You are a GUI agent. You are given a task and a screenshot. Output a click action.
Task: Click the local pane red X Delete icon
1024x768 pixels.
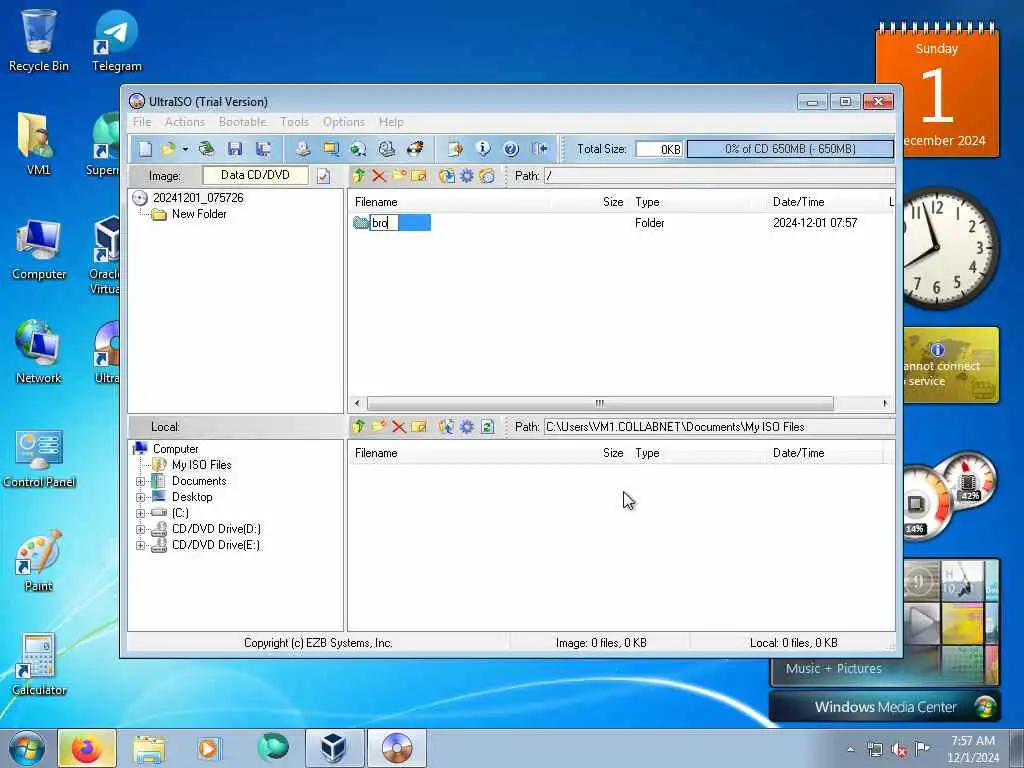coord(399,427)
